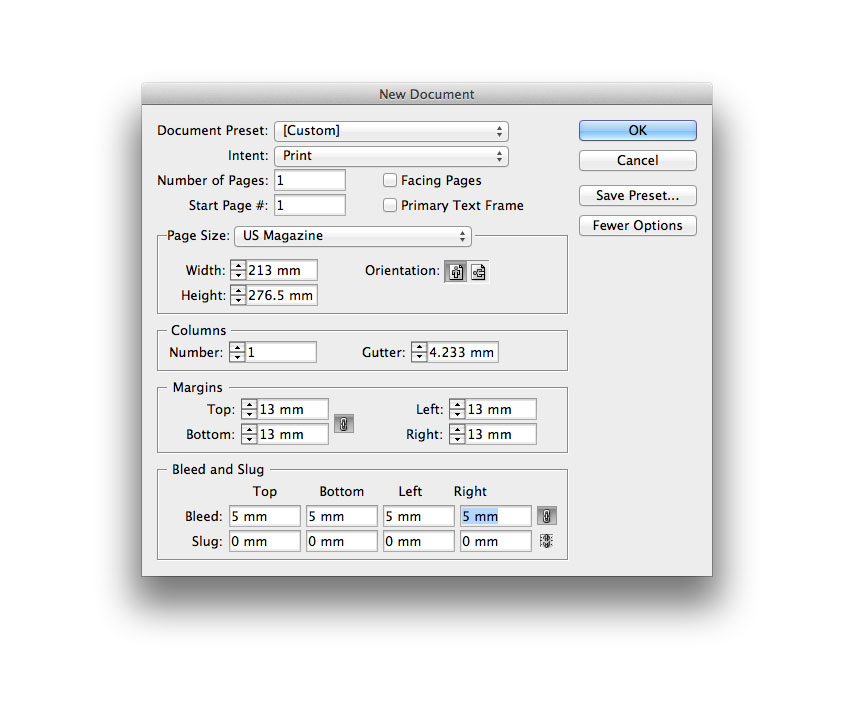Image resolution: width=850 pixels, height=710 pixels.
Task: Click the Gutter stepper arrows
Action: (x=419, y=352)
